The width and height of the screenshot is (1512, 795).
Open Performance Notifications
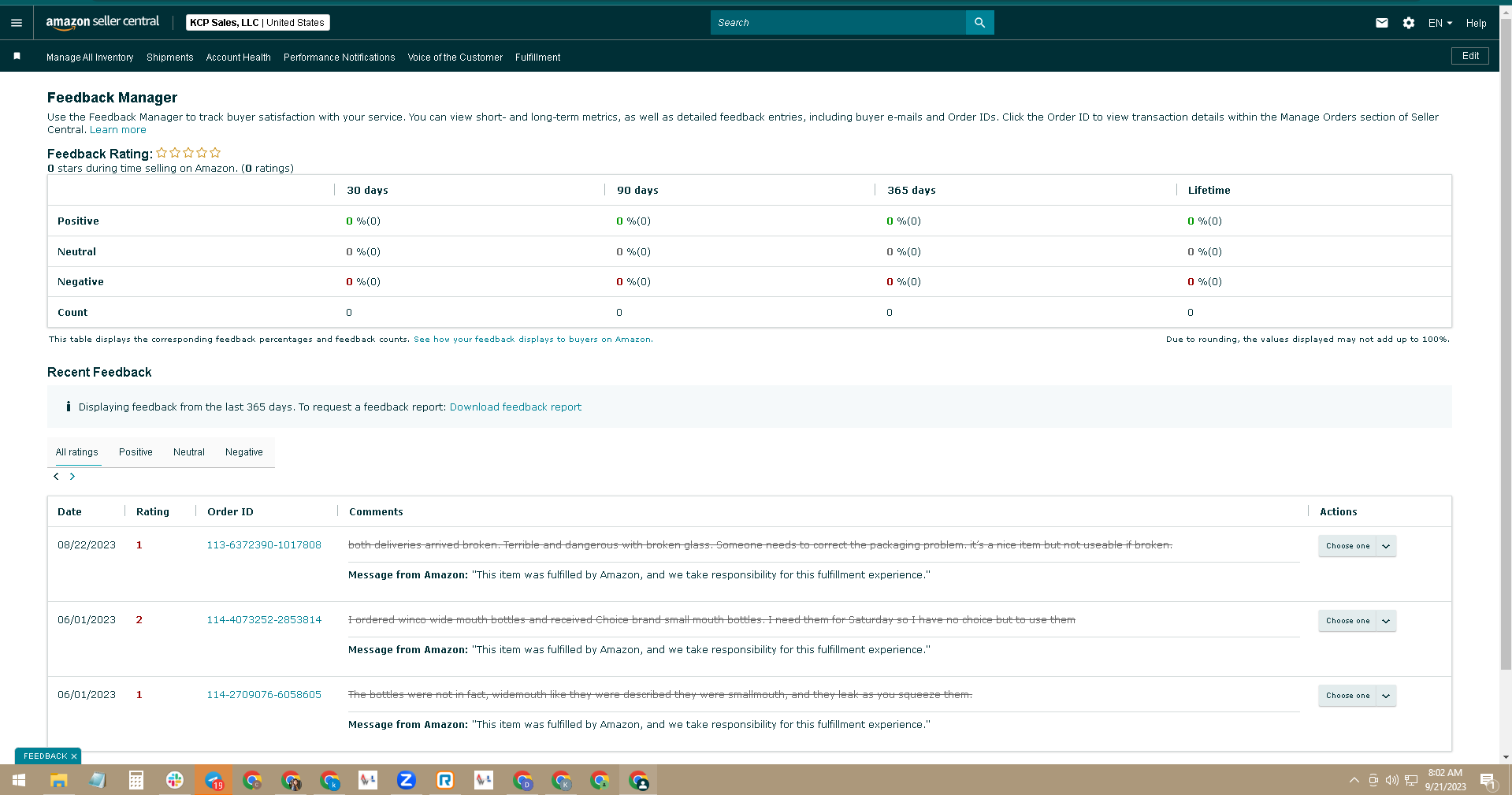point(340,58)
